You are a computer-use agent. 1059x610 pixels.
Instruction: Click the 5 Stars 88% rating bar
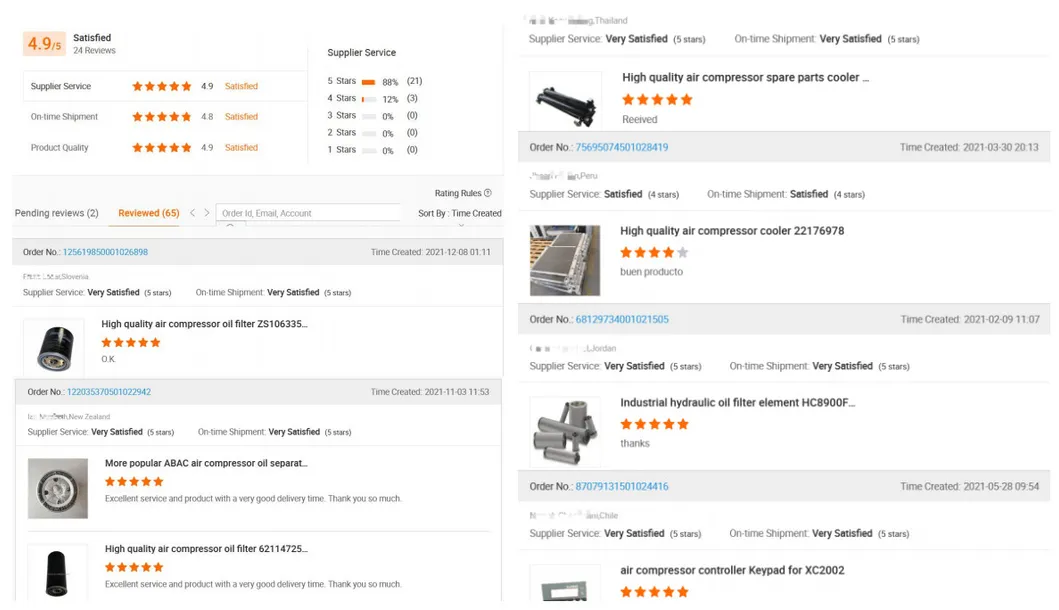tap(368, 82)
